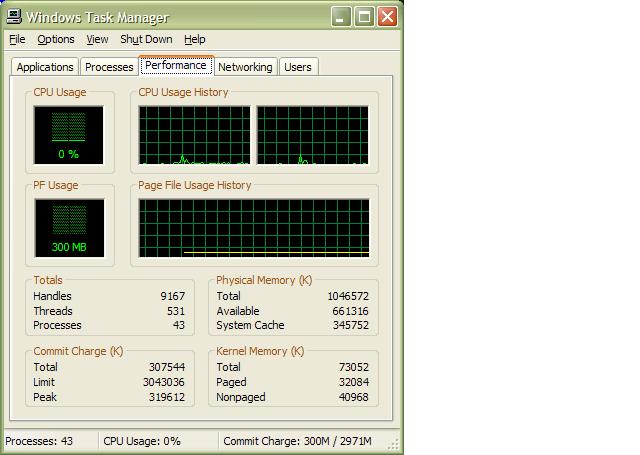Viewport: 640px width, 455px height.
Task: Click the Threads label
Action: pos(53,311)
